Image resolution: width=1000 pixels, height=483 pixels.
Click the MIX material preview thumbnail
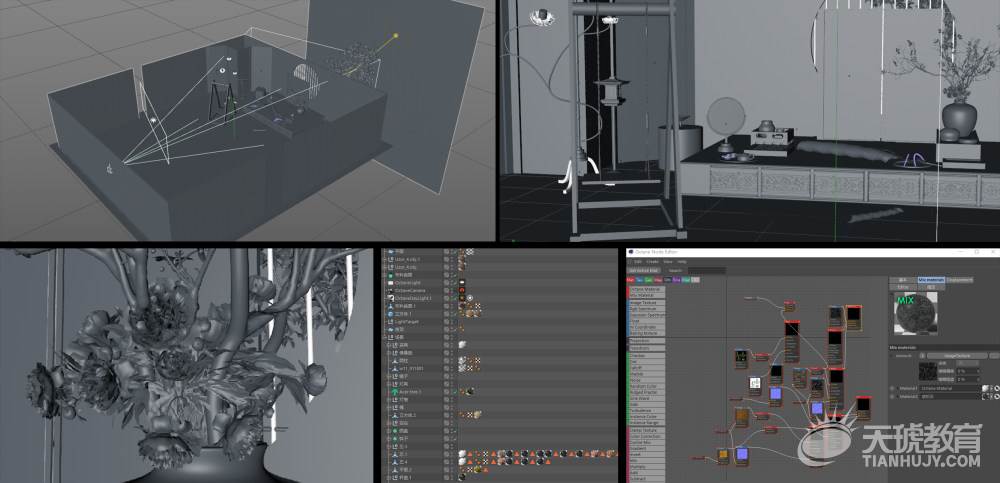tap(916, 313)
